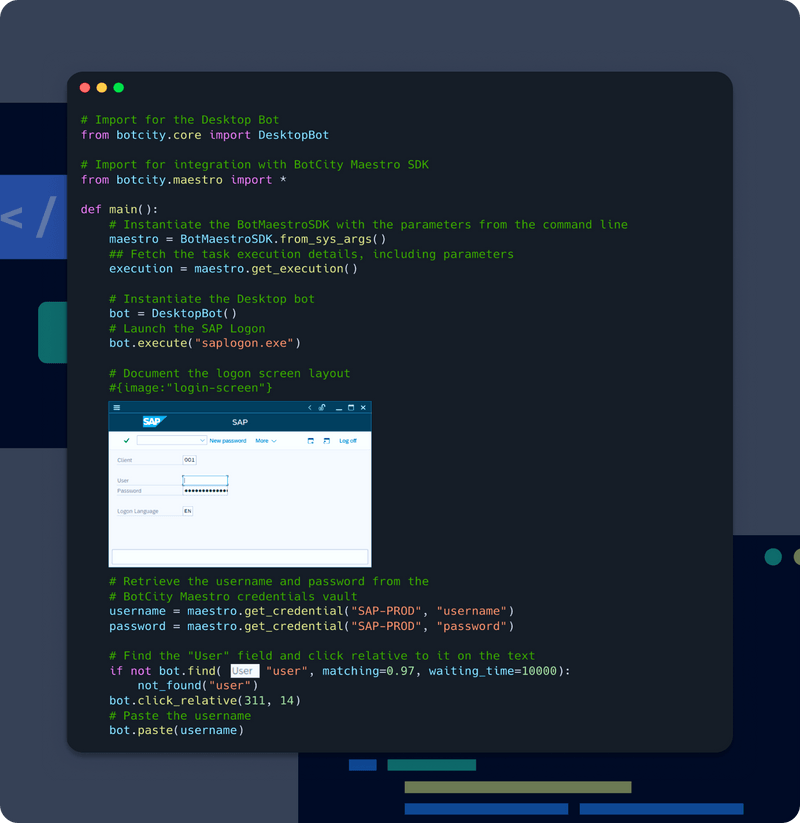Click the padlock icon in SAP title bar
Image resolution: width=800 pixels, height=823 pixels.
click(322, 408)
